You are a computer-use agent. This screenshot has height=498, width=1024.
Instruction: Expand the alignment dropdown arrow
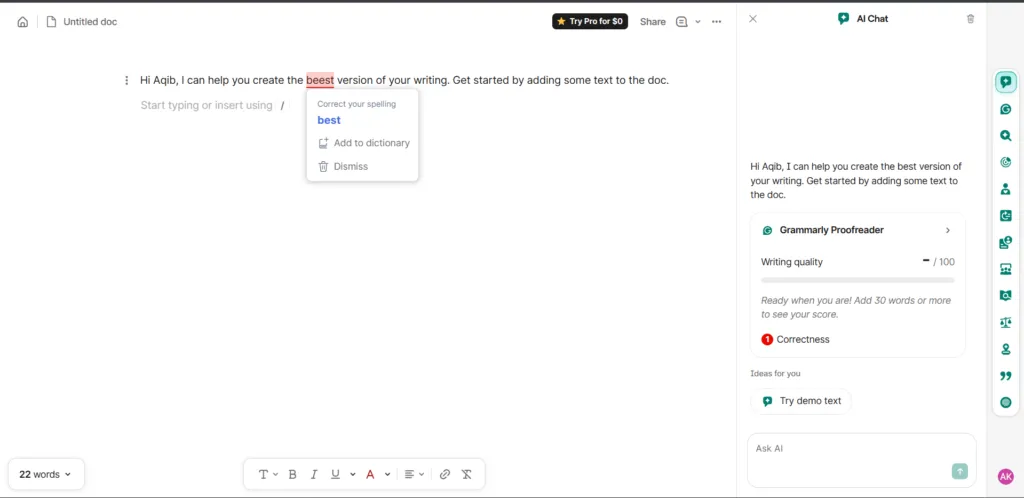click(x=422, y=475)
